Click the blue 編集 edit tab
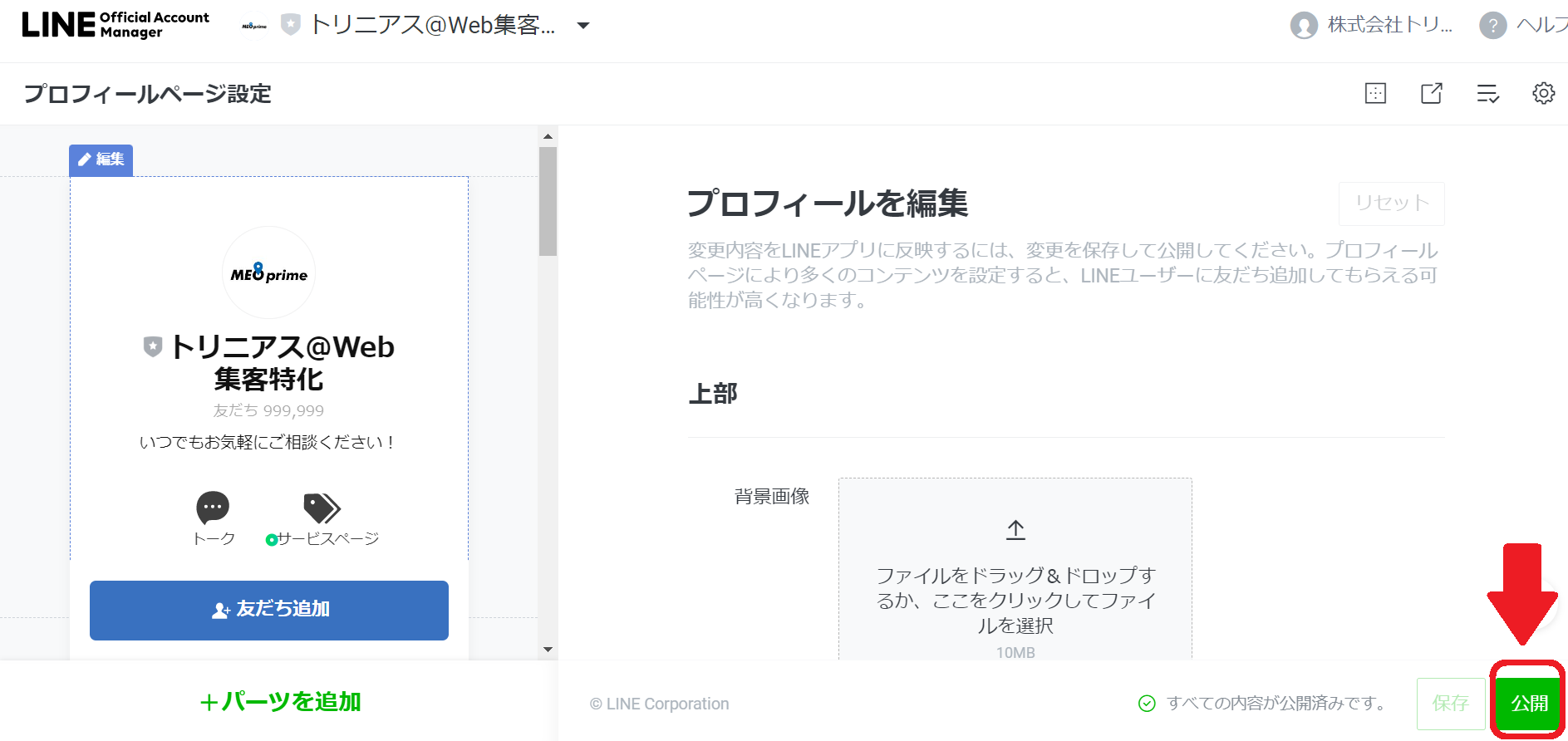The width and height of the screenshot is (1568, 741). (x=101, y=159)
